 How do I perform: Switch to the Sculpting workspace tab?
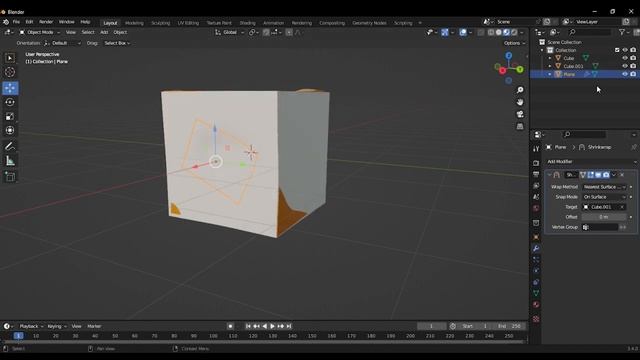pos(160,23)
